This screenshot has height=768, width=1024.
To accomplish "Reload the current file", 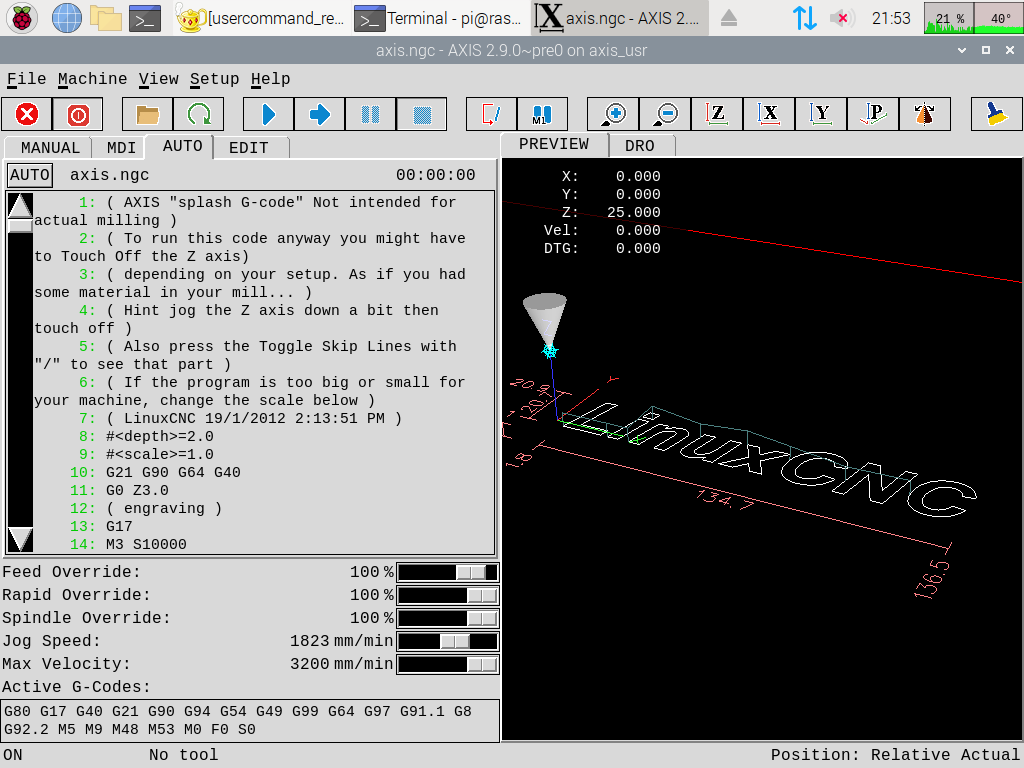I will click(199, 114).
